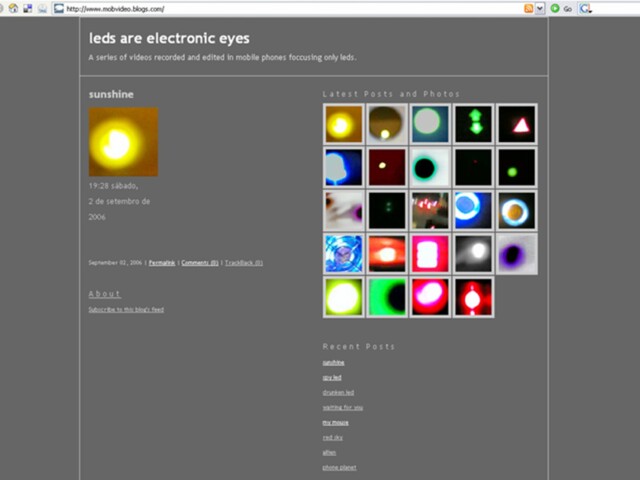Click the RSS feed icon in address bar
The image size is (640, 480).
(528, 8)
